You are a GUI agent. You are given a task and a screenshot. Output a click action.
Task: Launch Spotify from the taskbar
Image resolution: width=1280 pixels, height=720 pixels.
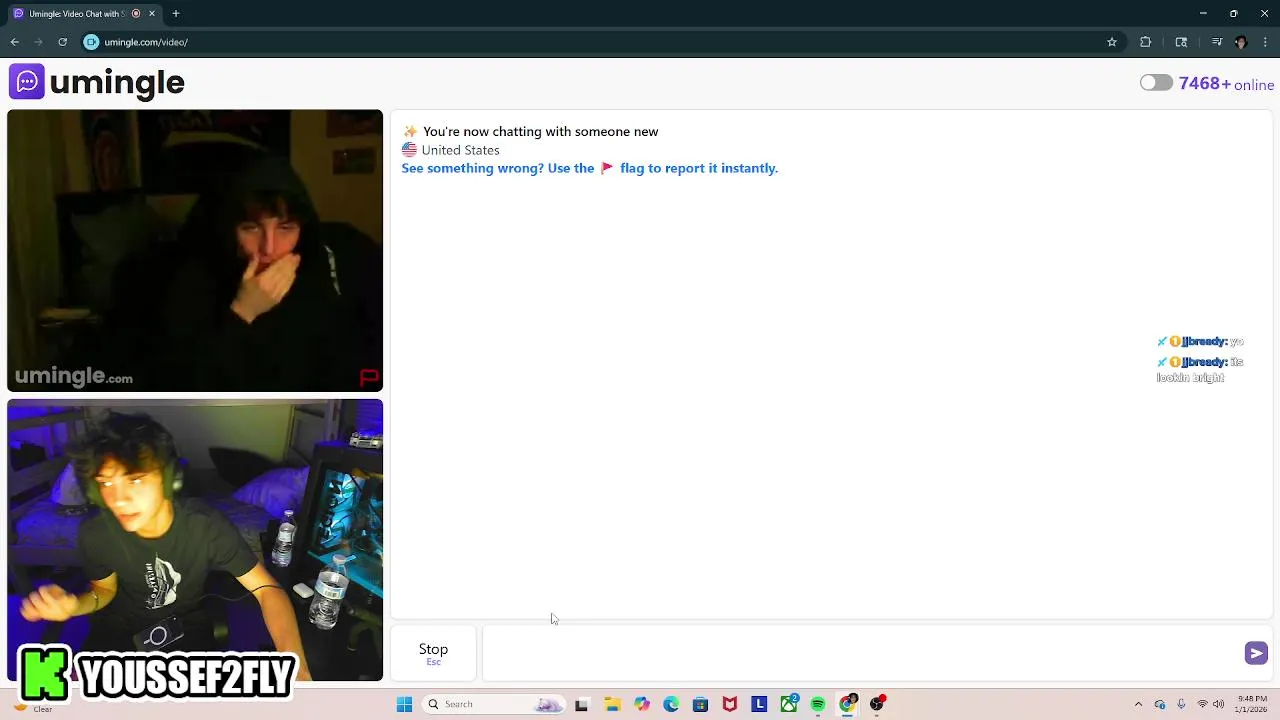(818, 704)
